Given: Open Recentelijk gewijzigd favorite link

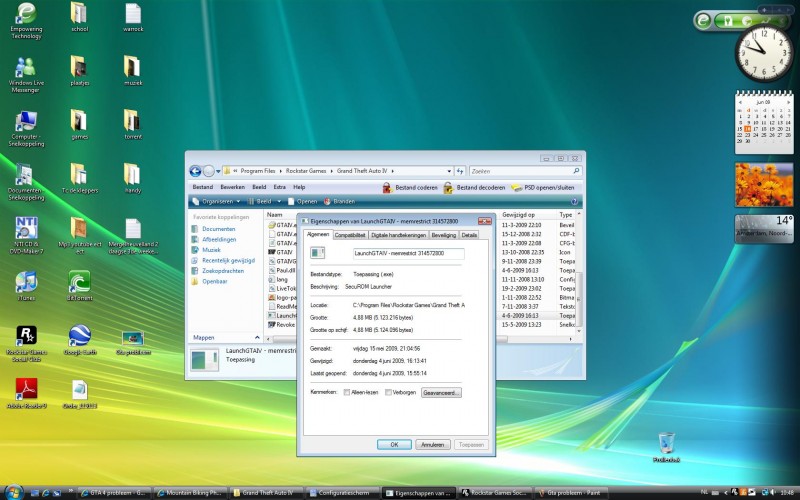Looking at the screenshot, I should pyautogui.click(x=228, y=260).
